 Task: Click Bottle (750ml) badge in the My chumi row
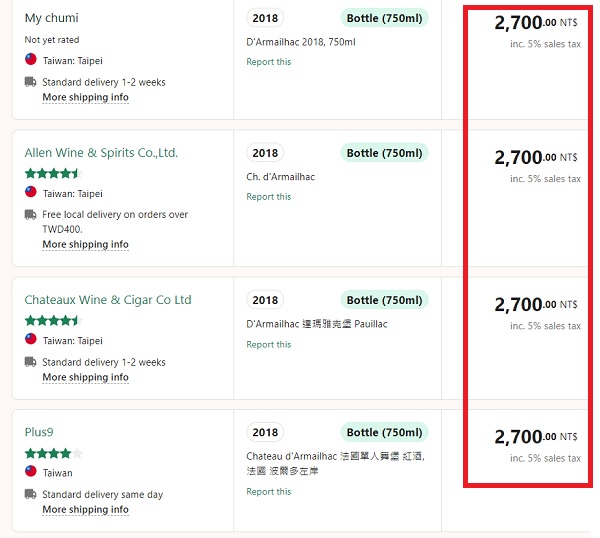(385, 18)
